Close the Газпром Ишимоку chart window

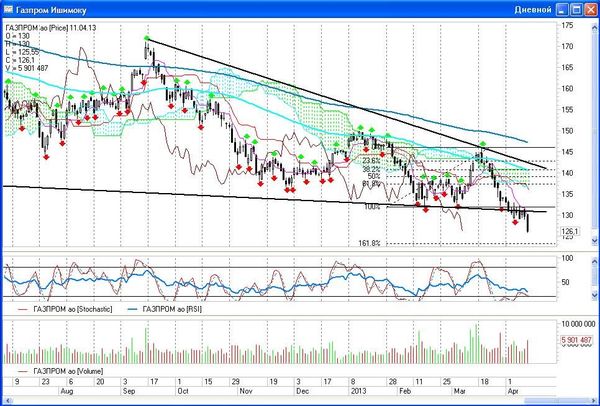(x=591, y=10)
